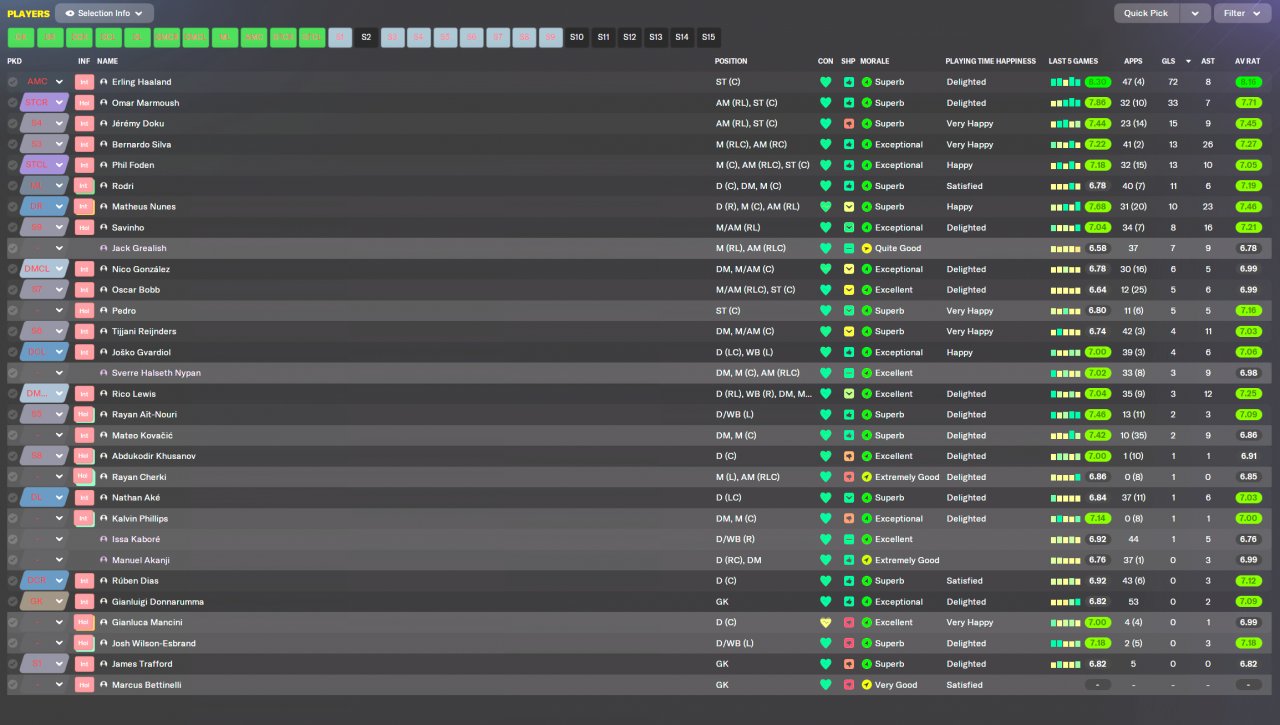Click the red sharpness icon for Josh Wilson-Esbrand
Screen dimensions: 1280x725
point(848,643)
